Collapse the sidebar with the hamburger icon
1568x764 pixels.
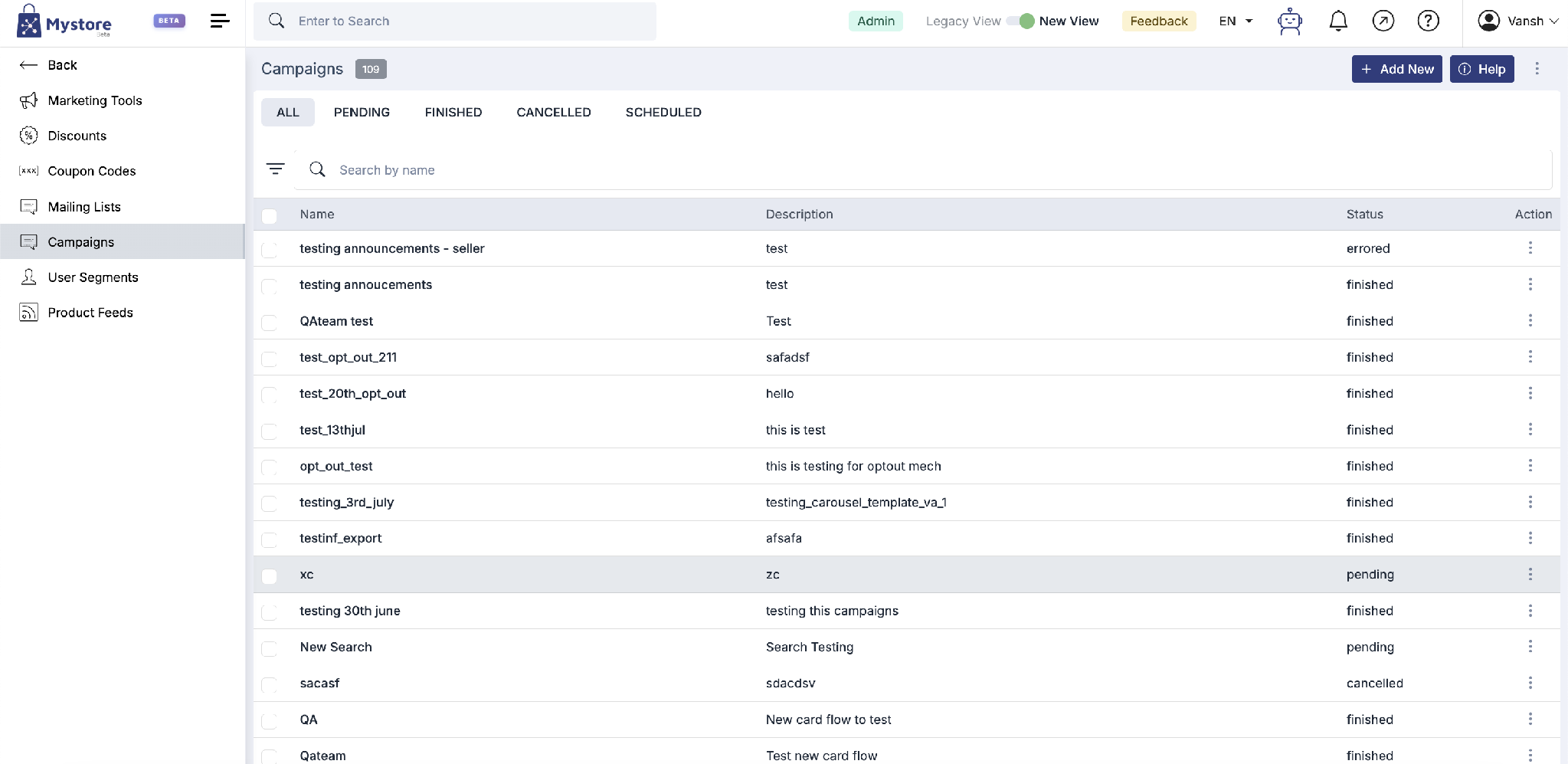click(x=220, y=21)
